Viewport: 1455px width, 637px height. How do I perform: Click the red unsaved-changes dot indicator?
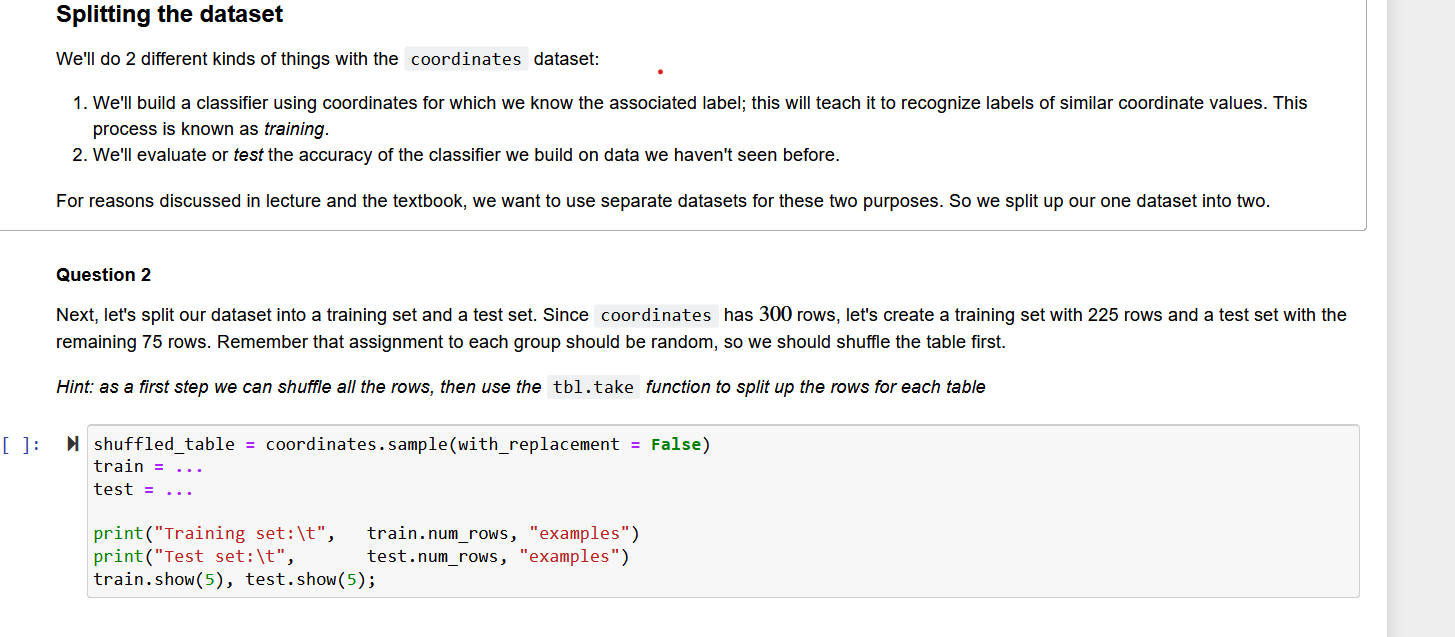tap(659, 71)
